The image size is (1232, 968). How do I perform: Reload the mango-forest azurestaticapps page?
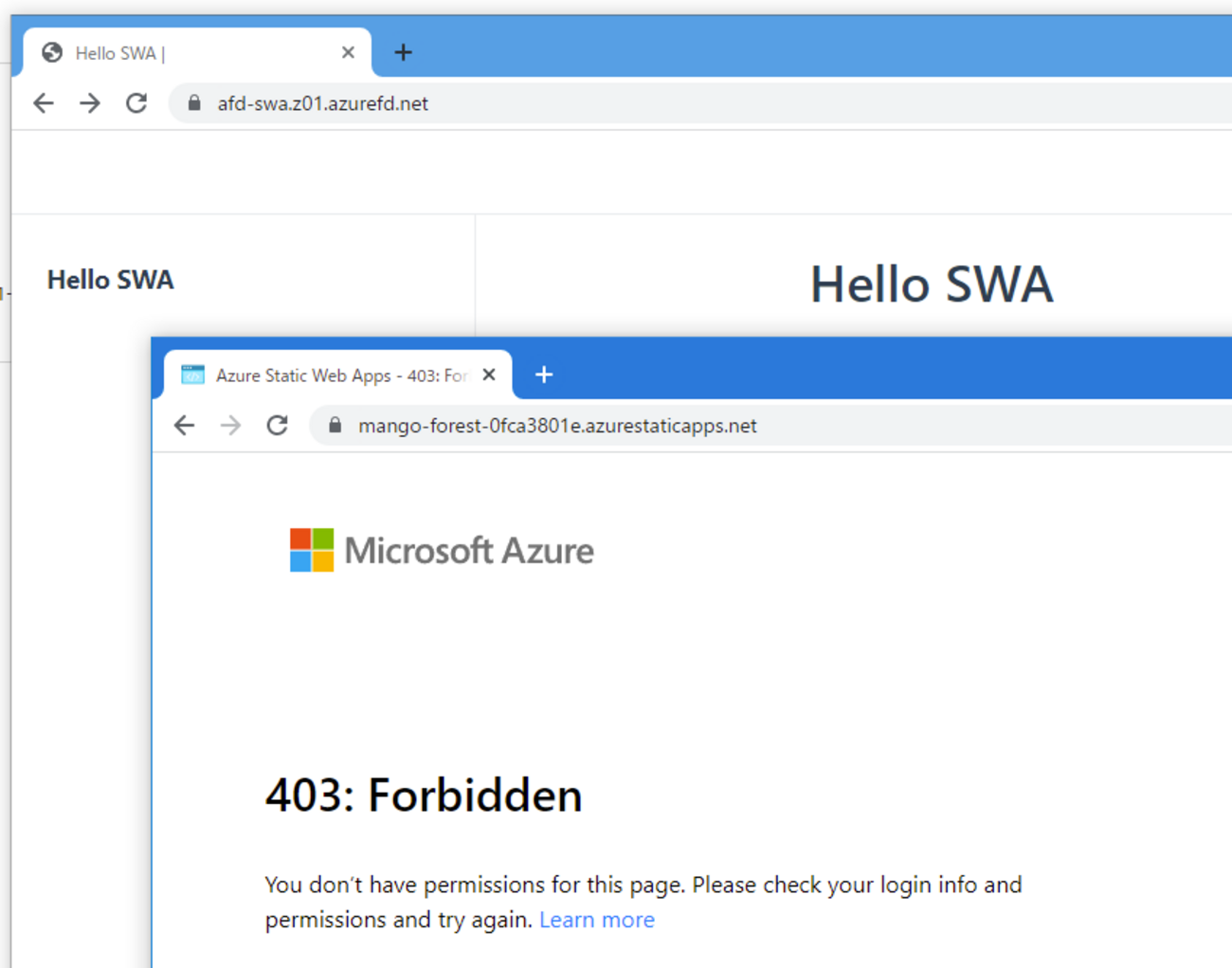tap(277, 426)
